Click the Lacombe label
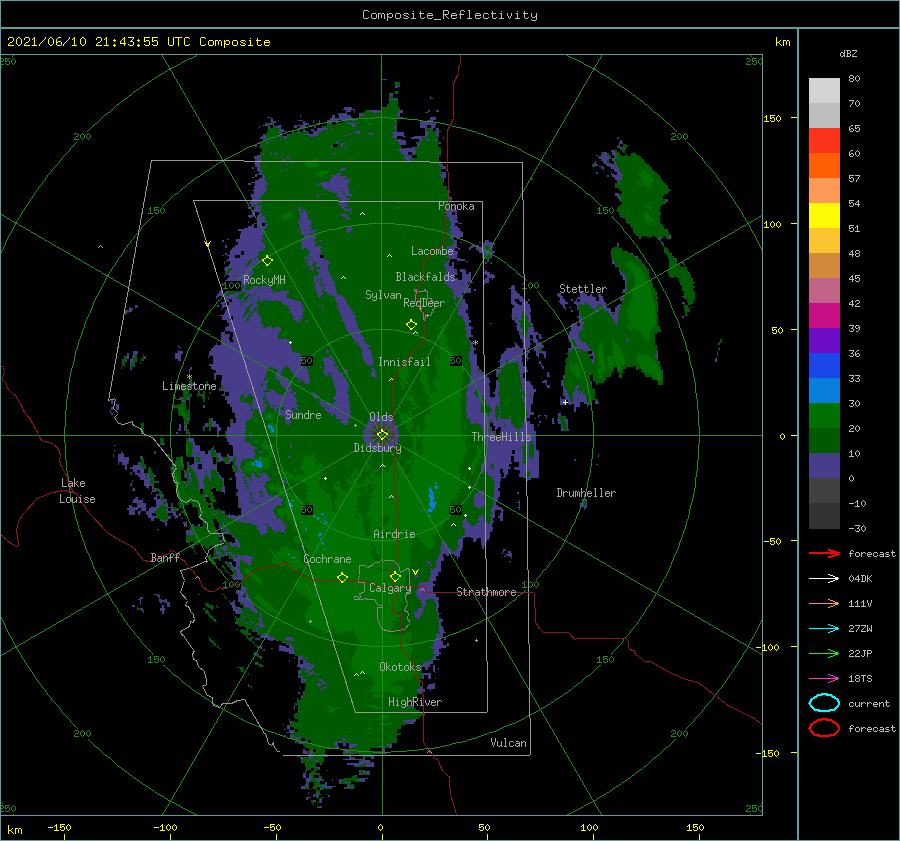The width and height of the screenshot is (900, 841). (432, 251)
